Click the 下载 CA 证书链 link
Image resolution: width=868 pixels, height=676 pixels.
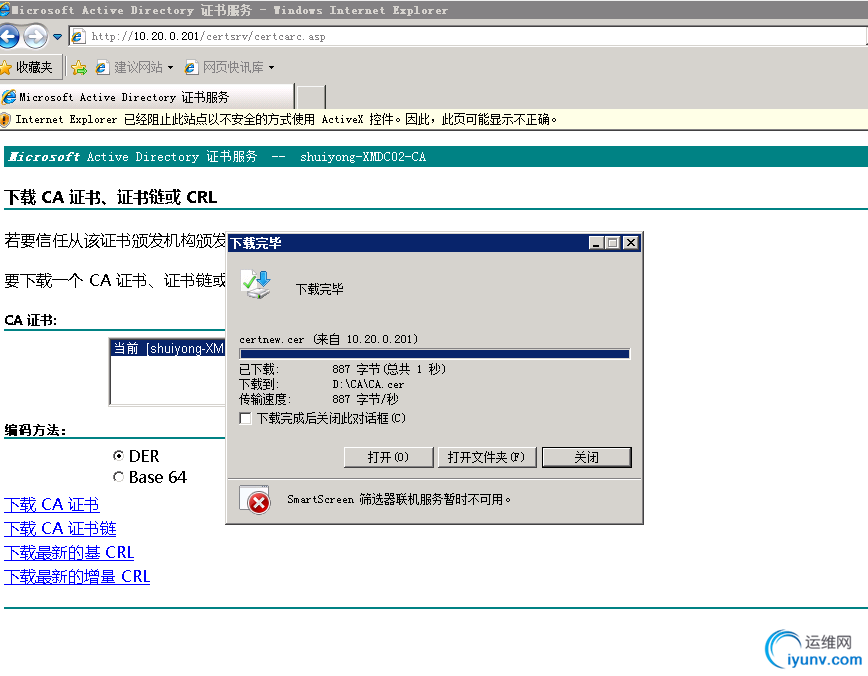60,529
